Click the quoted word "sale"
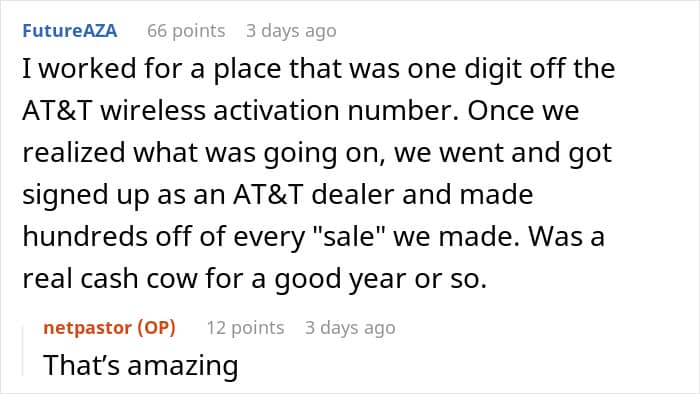Viewport: 700px width, 394px height. [x=350, y=236]
